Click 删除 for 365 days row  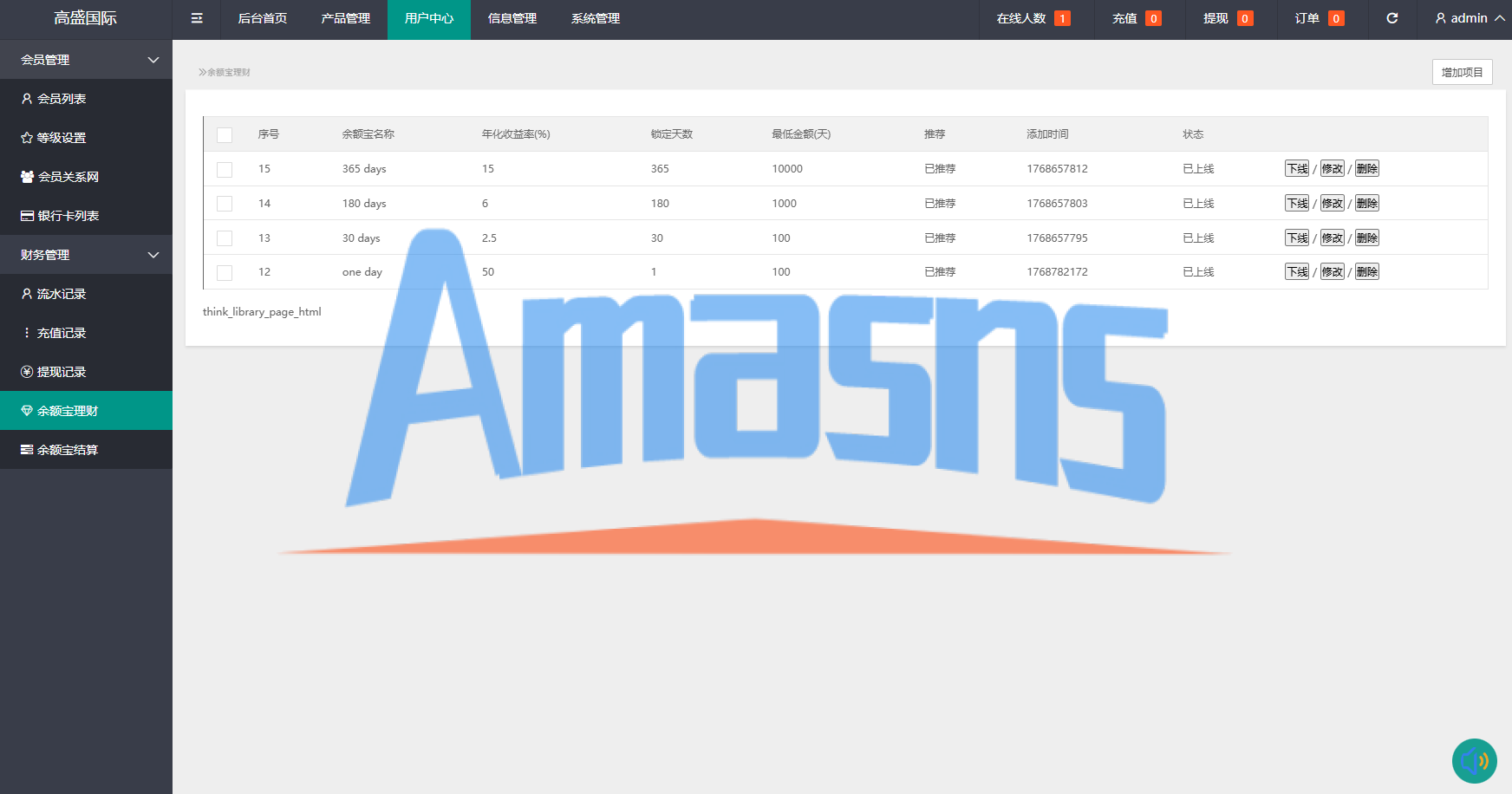tap(1367, 169)
